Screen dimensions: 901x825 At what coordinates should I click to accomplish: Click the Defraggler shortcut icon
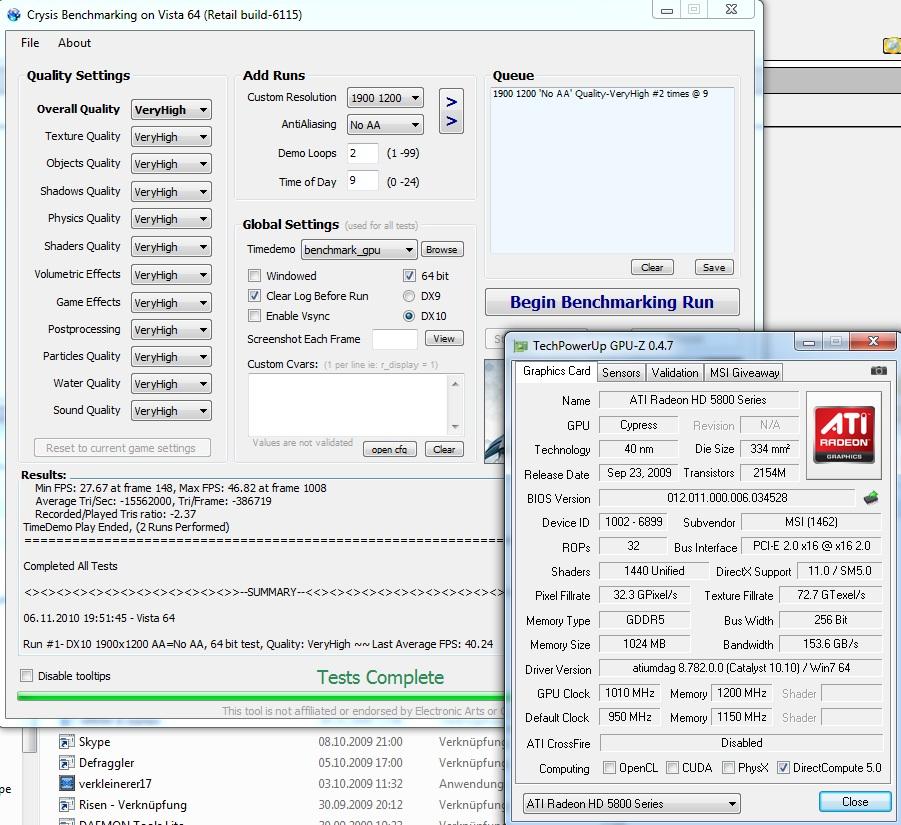[67, 763]
